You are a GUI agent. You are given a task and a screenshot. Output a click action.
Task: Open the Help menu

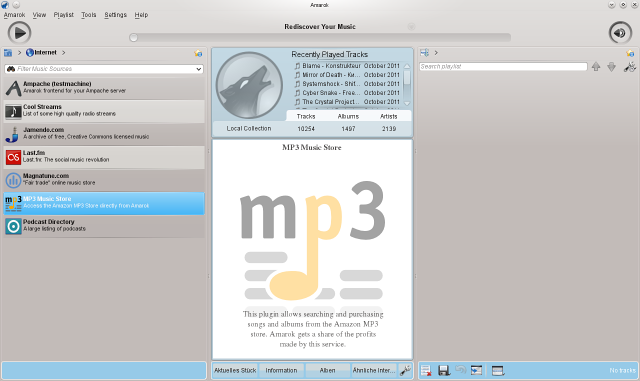pyautogui.click(x=141, y=15)
